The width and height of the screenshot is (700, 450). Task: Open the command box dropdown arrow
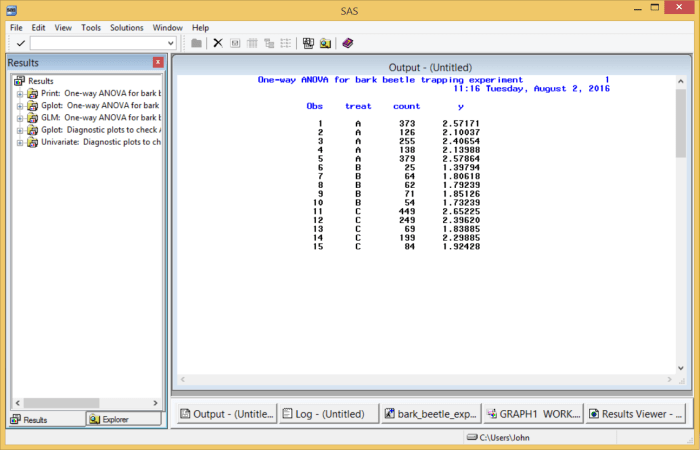point(171,43)
